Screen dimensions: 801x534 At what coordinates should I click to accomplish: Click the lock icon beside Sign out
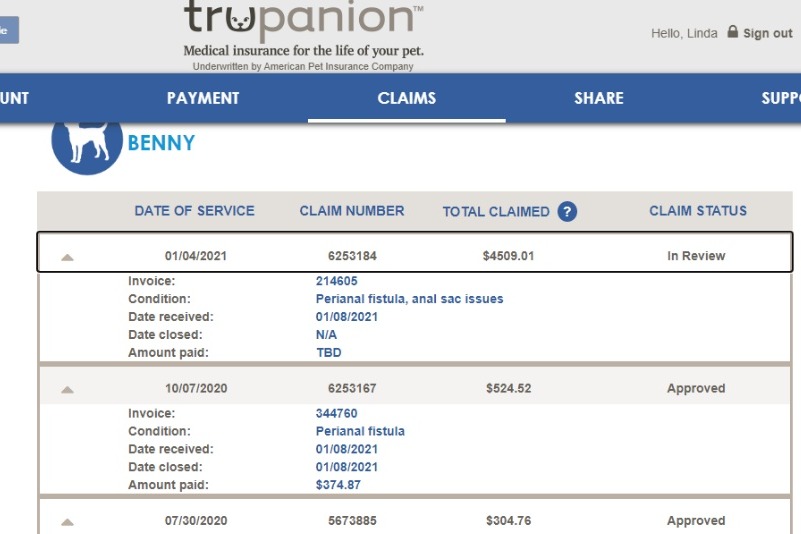[x=733, y=32]
